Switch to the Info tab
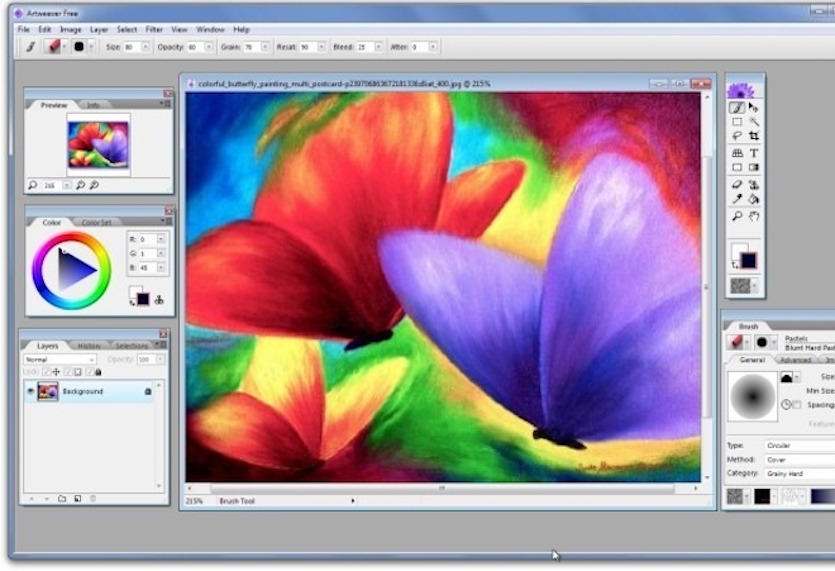835x571 pixels. pyautogui.click(x=93, y=105)
